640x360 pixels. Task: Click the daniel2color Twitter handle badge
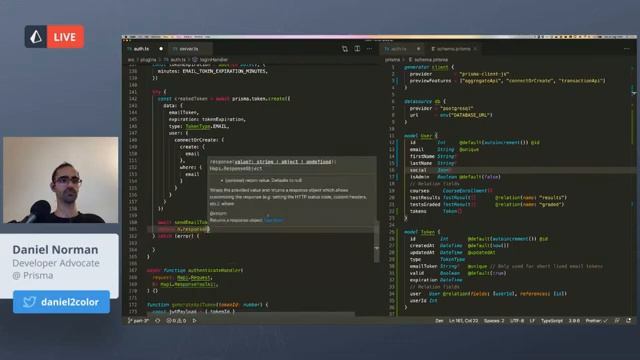[x=61, y=302]
